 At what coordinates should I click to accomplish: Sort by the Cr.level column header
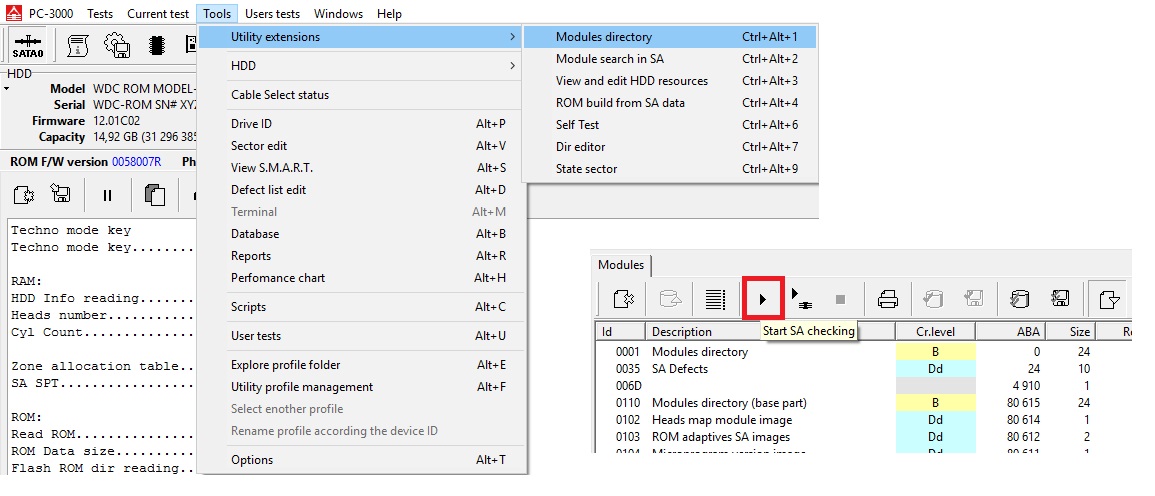pos(935,332)
